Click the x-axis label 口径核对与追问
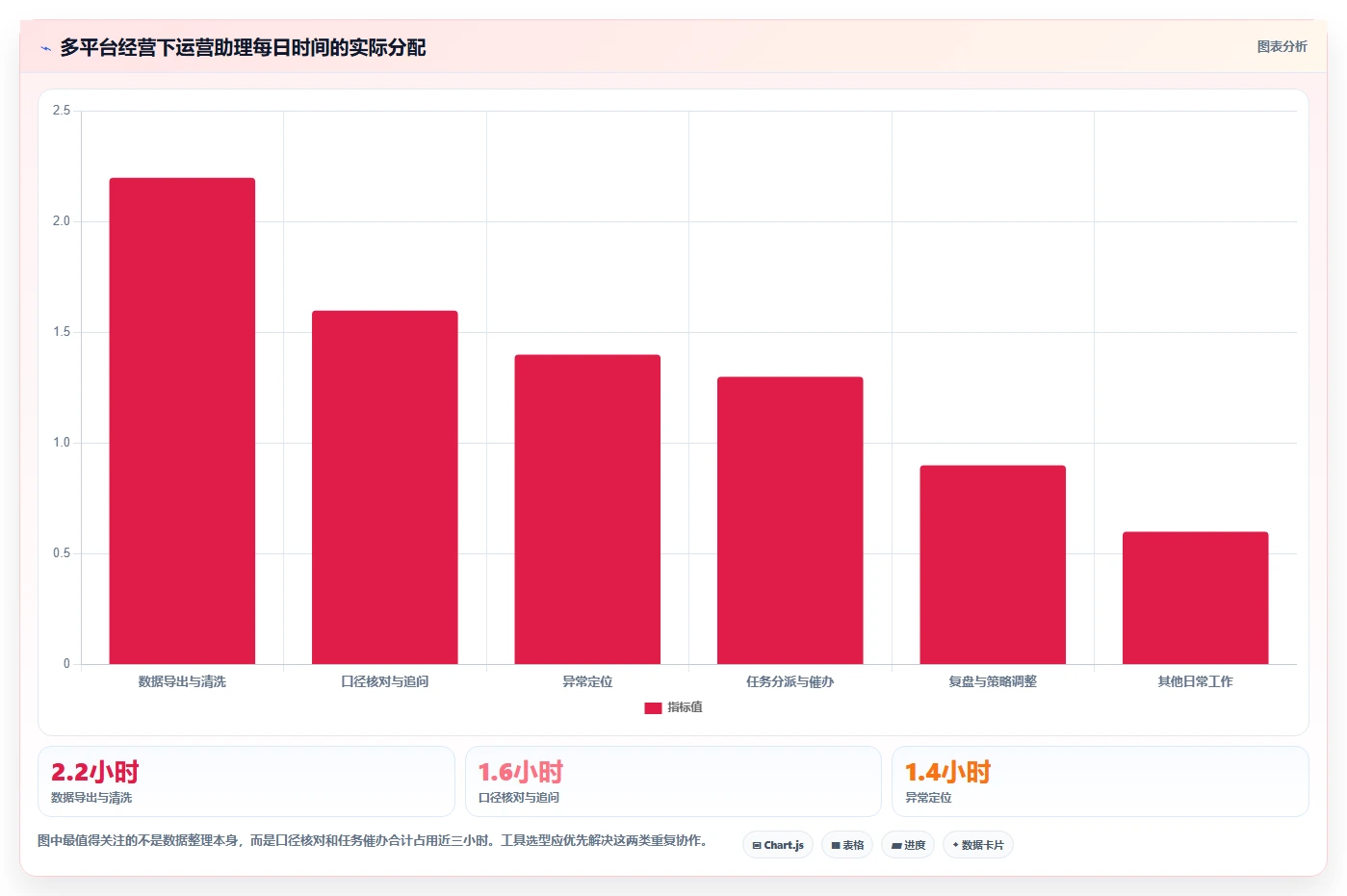This screenshot has height=896, width=1347. pos(385,681)
